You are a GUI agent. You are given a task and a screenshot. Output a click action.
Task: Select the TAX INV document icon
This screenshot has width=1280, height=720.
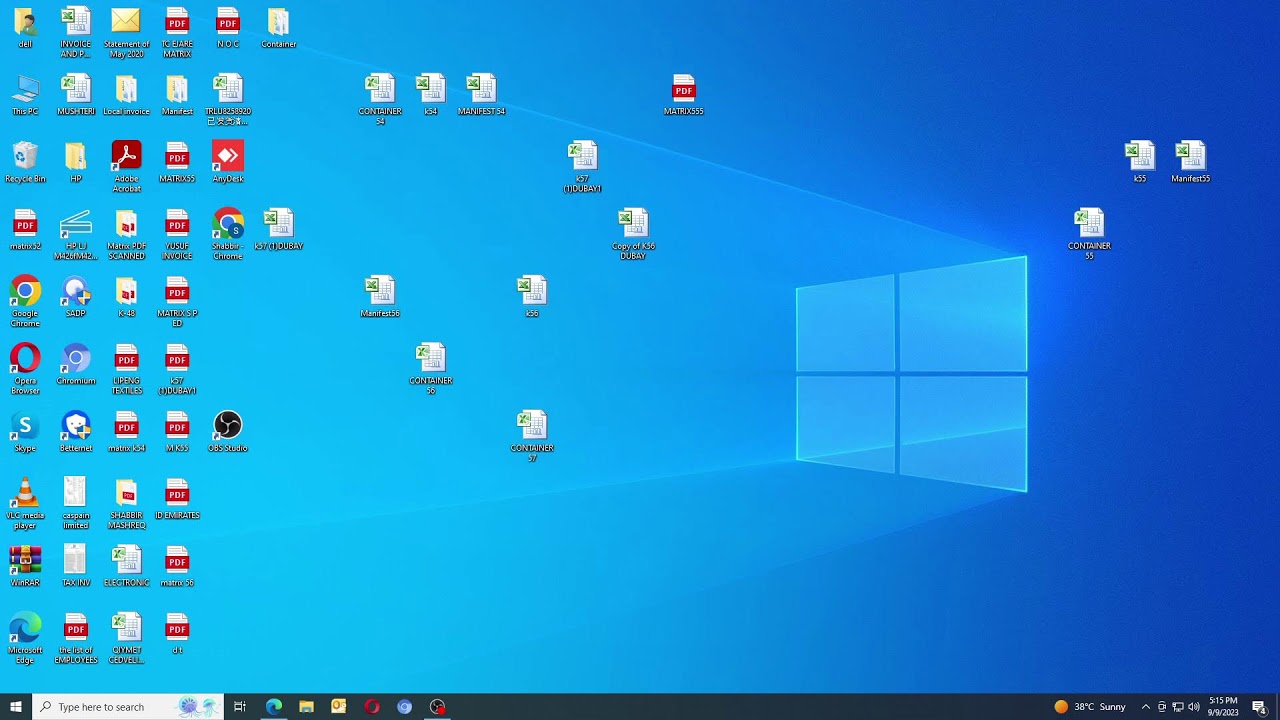pos(76,566)
